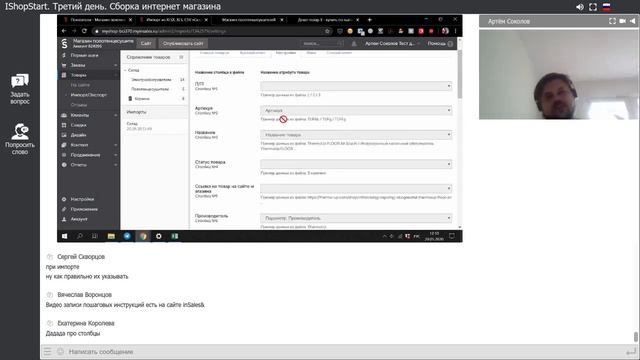The height and width of the screenshot is (360, 640).
Task: Open 'Аккаунт' in sidebar
Action: pos(79,219)
